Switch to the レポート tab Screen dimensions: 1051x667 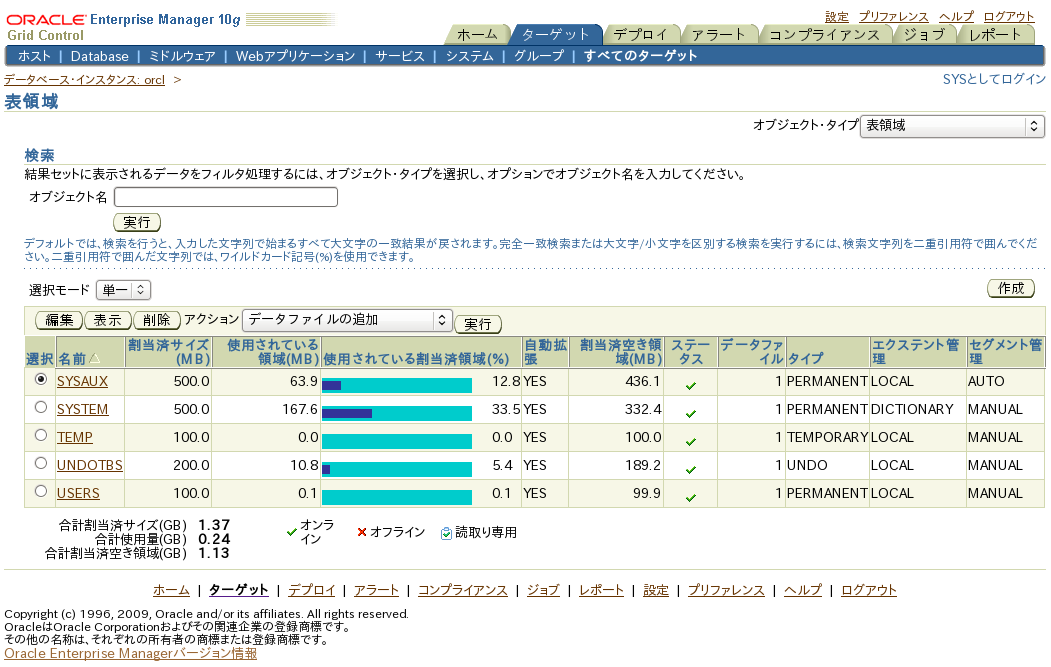995,34
